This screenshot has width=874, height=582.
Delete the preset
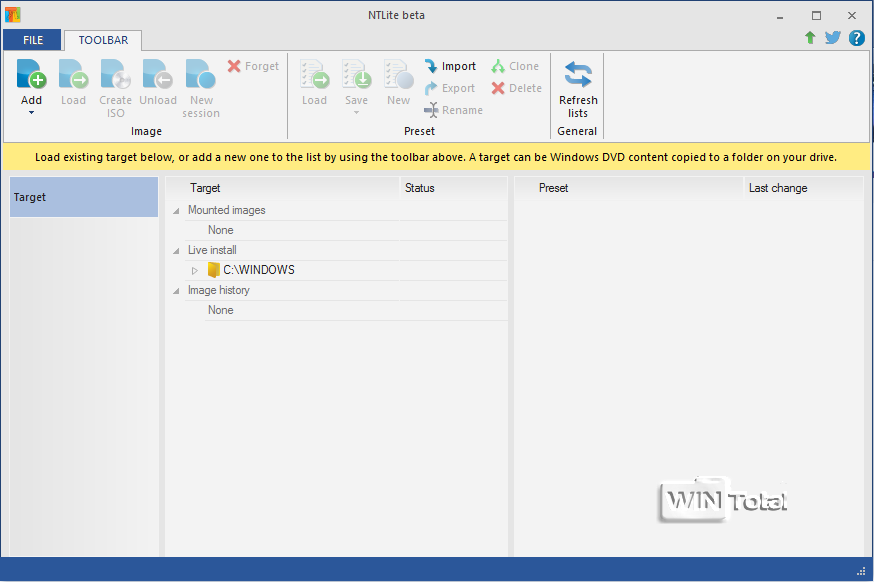517,88
